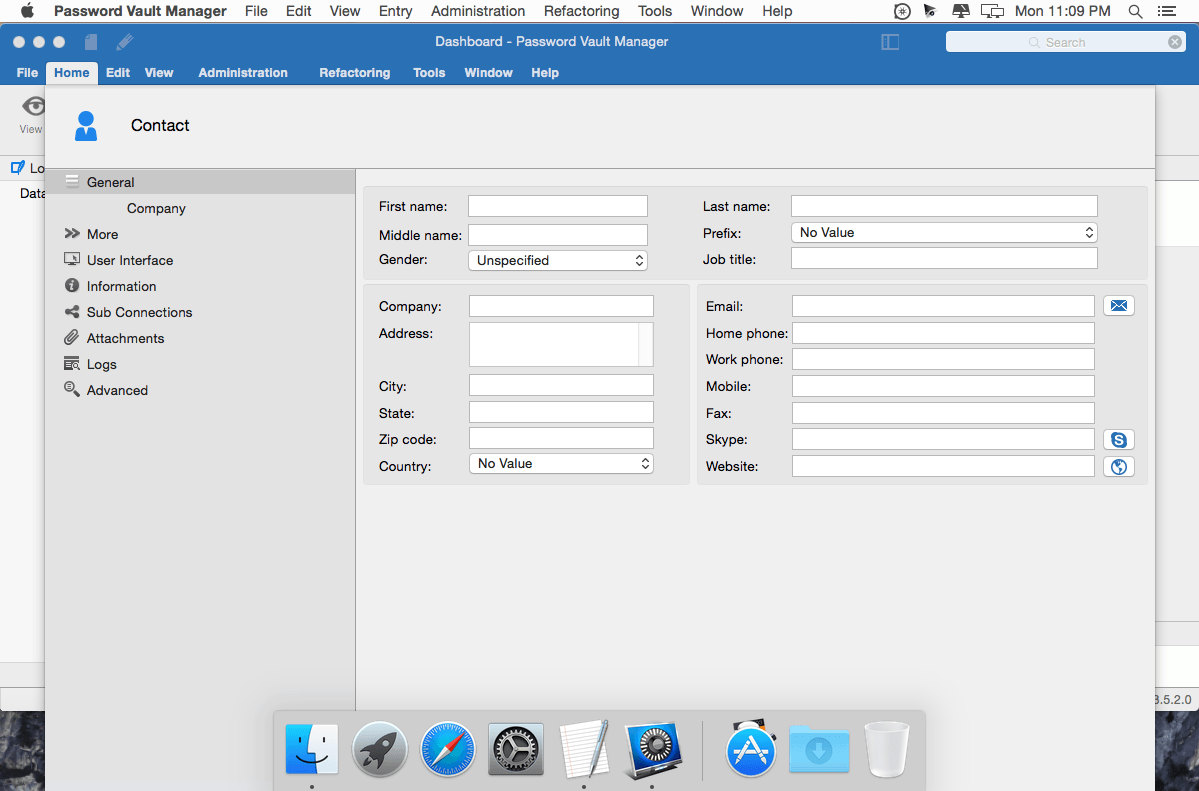This screenshot has width=1199, height=791.
Task: Switch to the Home ribbon tab
Action: 71,72
